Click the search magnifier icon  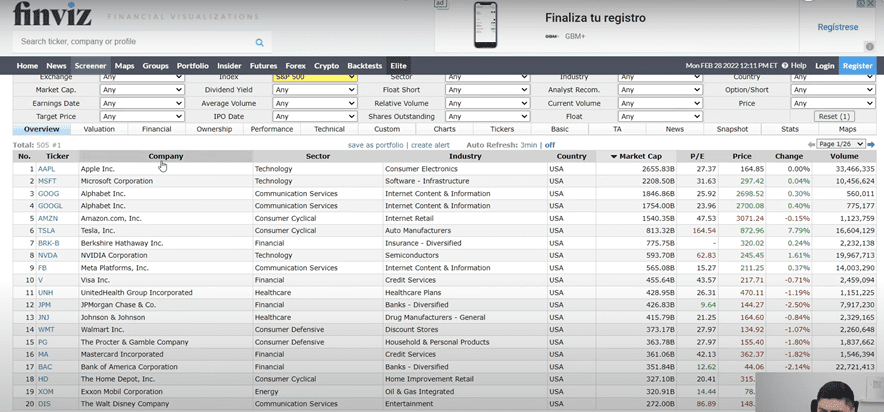coord(259,42)
